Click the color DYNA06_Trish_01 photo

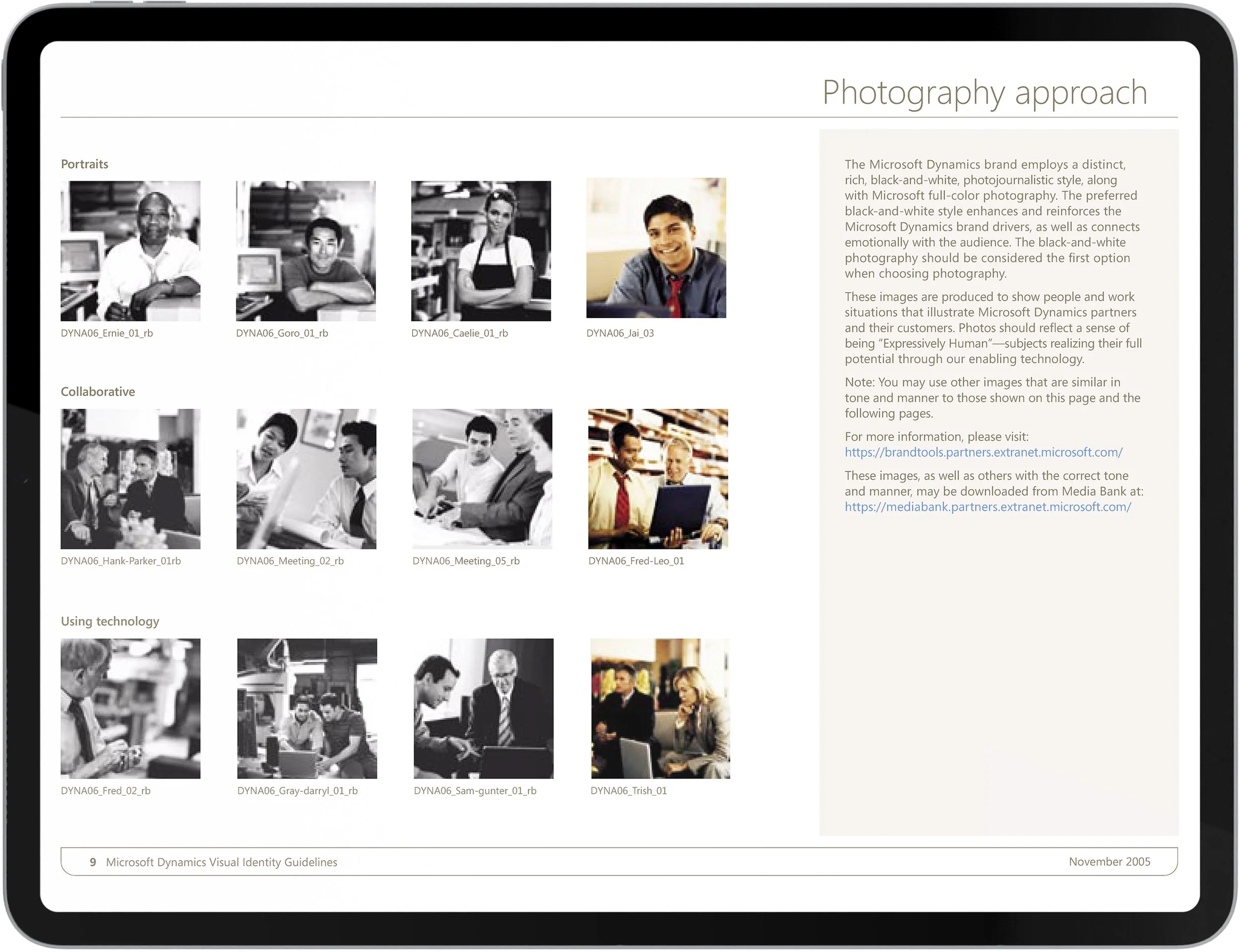(660, 708)
